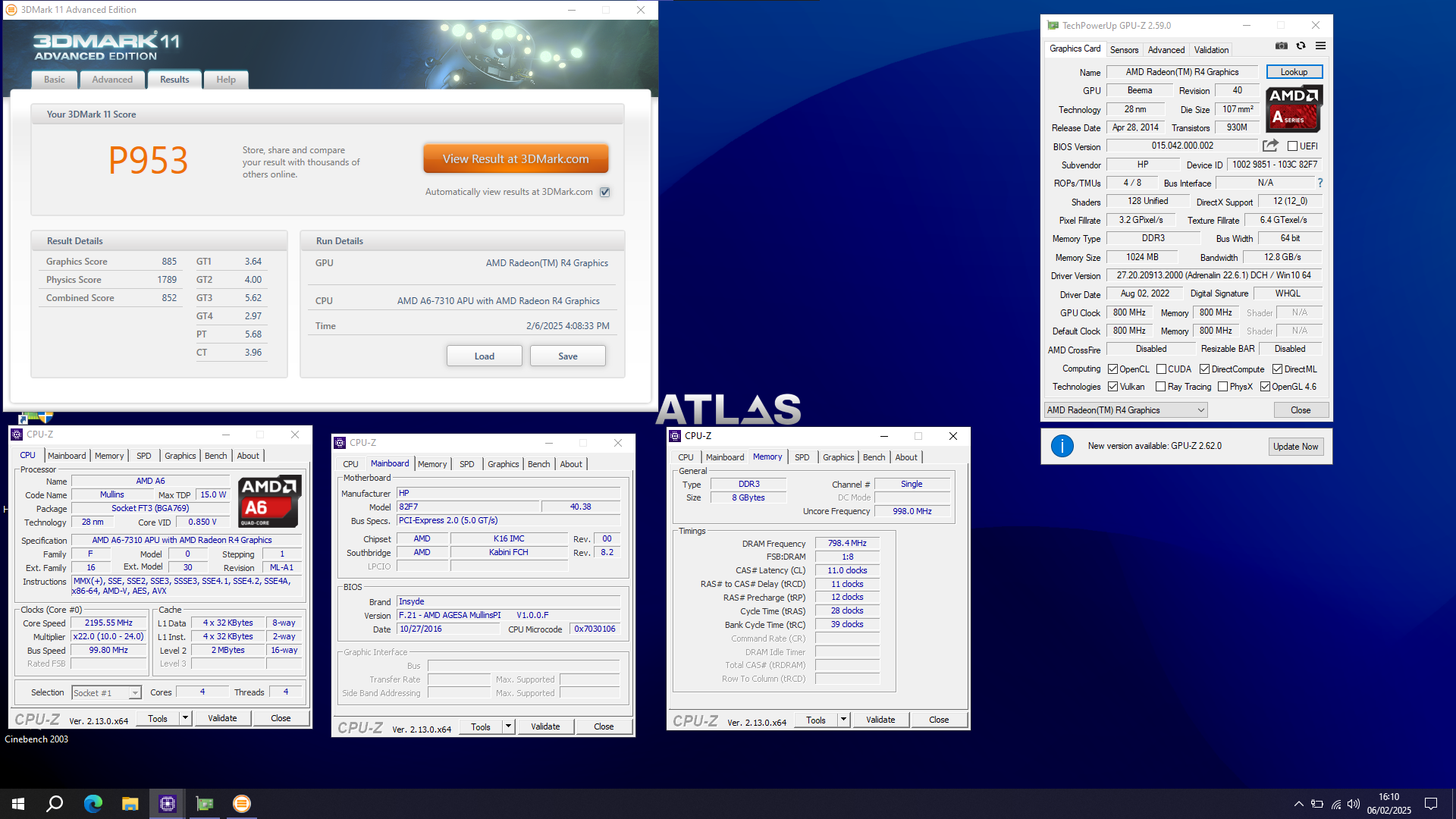Toggle the DirectML checkbox
The image size is (1456, 819).
coord(1277,369)
